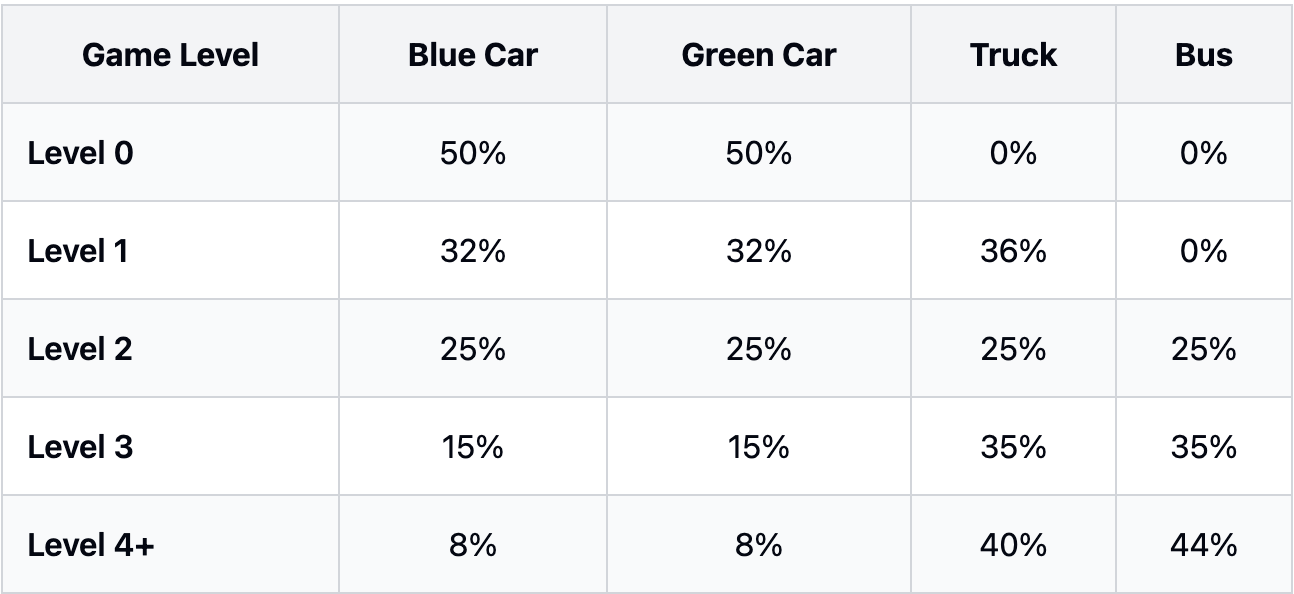Select the Bus column header
Image resolution: width=1294 pixels, height=594 pixels.
tap(1203, 55)
